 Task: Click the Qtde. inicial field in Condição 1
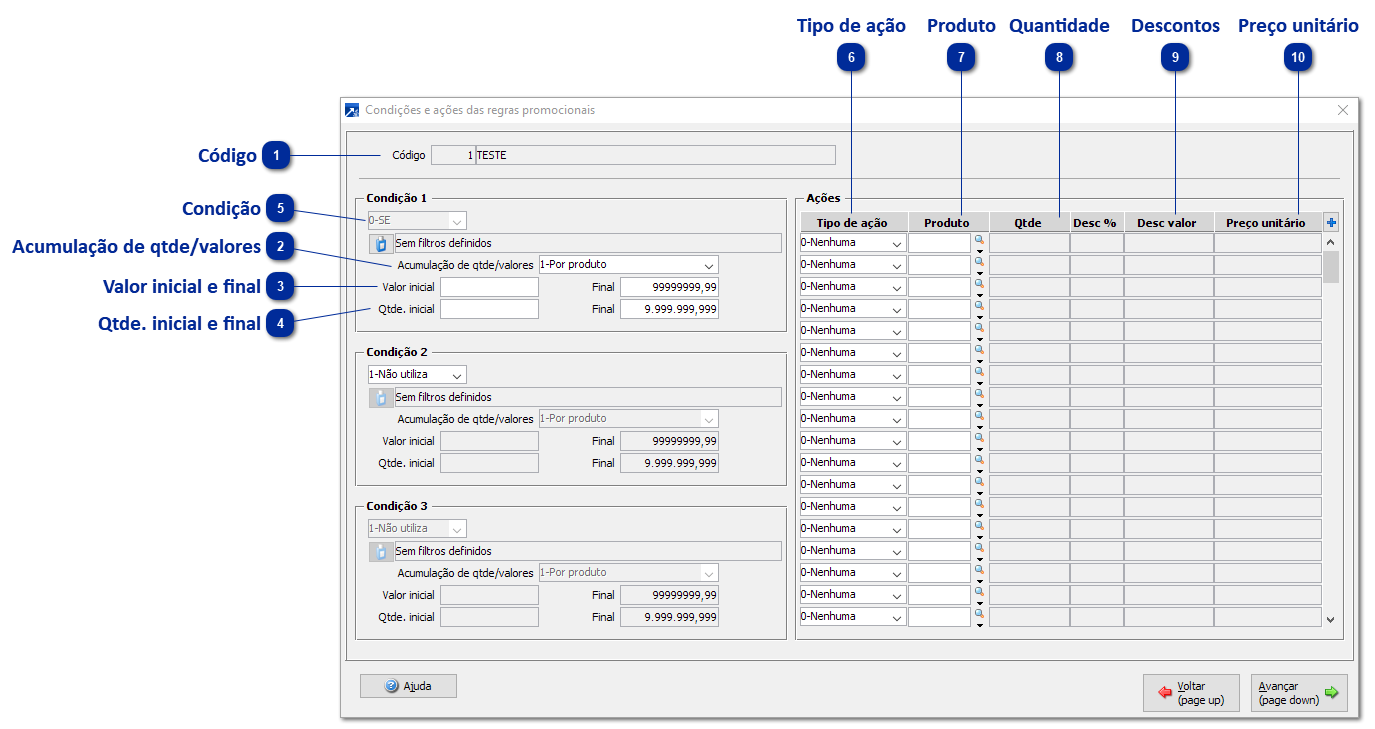[489, 310]
